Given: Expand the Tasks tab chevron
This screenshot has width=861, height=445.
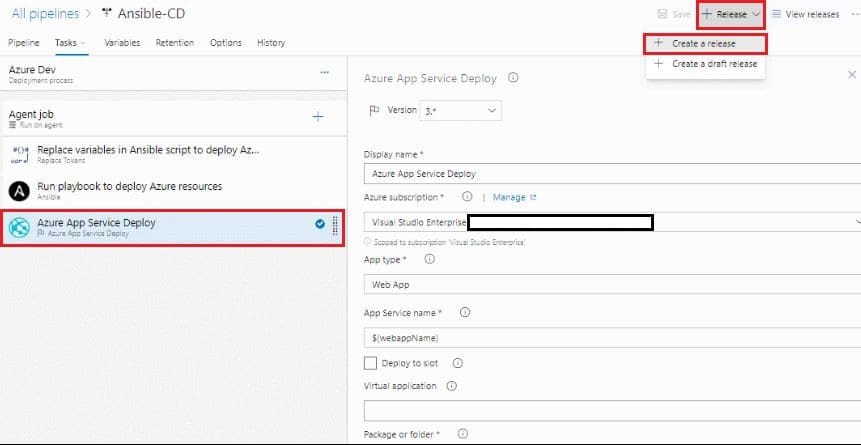Looking at the screenshot, I should point(83,43).
